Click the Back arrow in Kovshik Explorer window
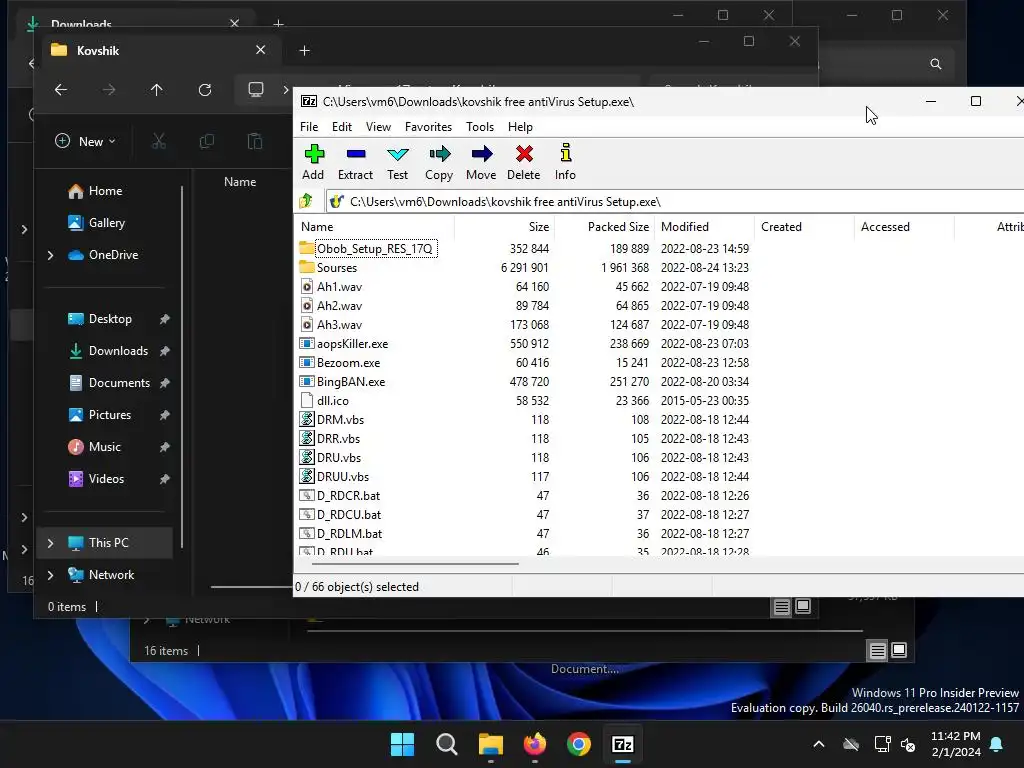This screenshot has height=768, width=1024. pyautogui.click(x=61, y=90)
